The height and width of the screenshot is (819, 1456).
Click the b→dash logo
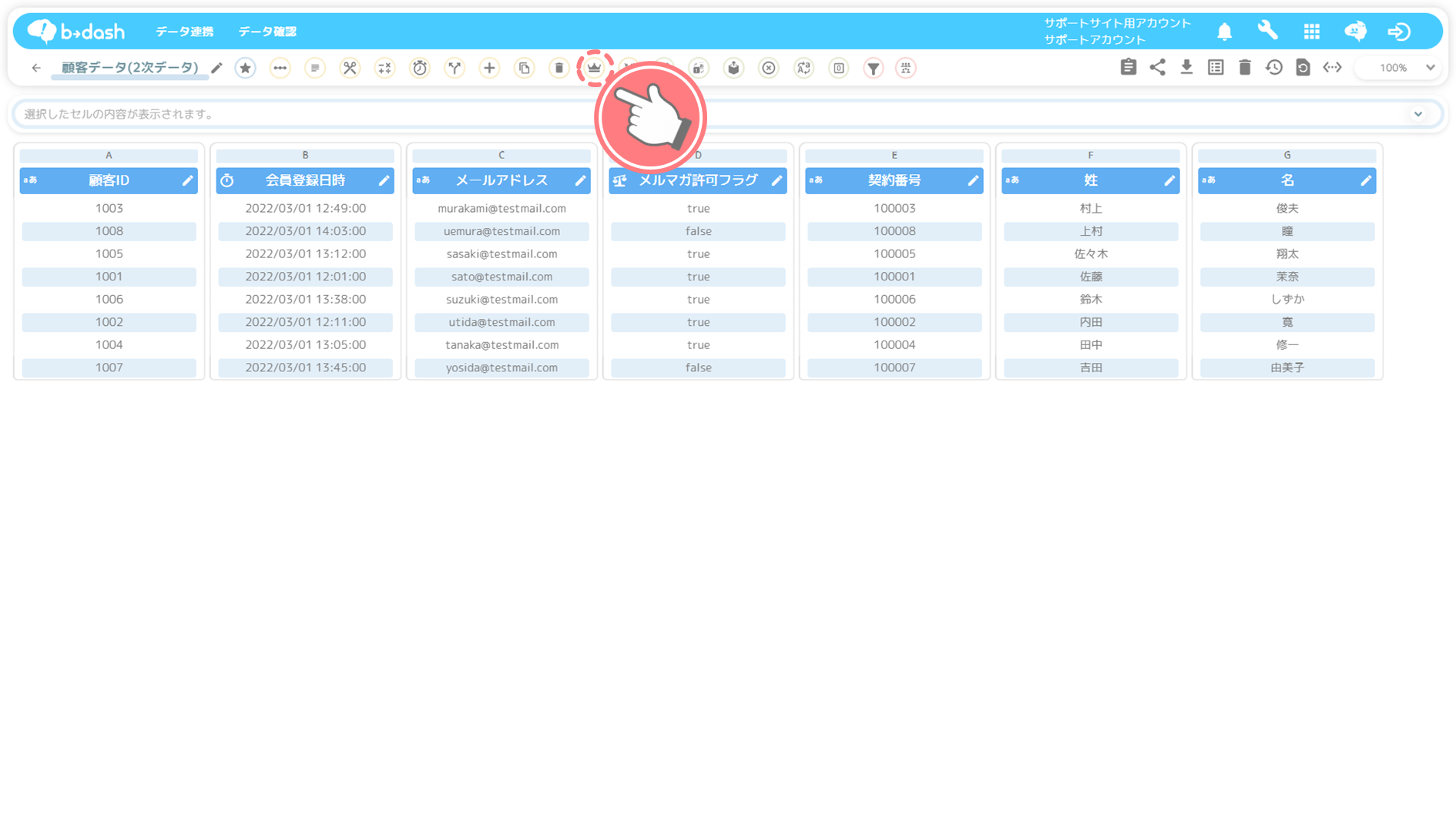pyautogui.click(x=76, y=31)
